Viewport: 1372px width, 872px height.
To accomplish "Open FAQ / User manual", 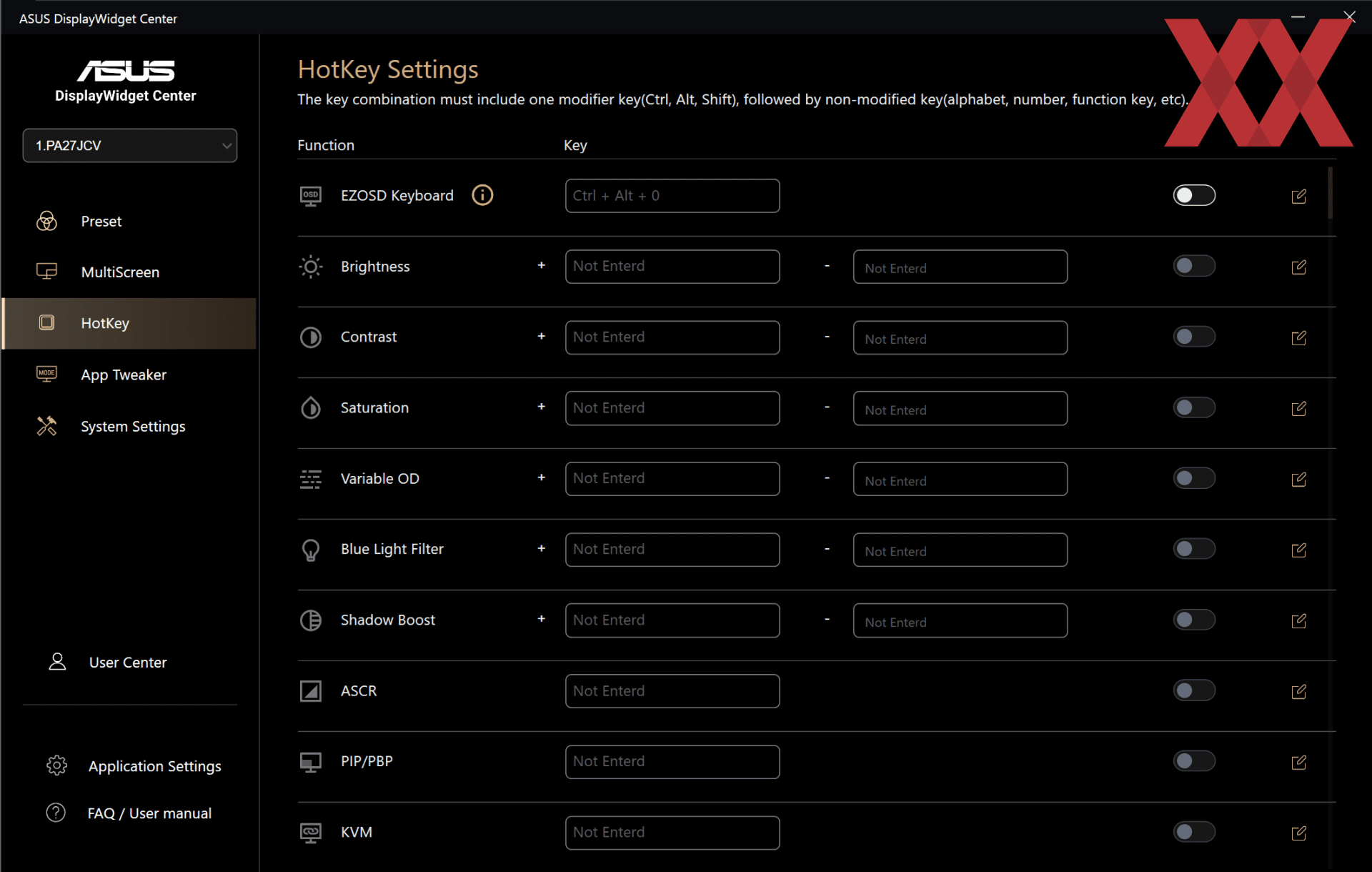I will 129,813.
